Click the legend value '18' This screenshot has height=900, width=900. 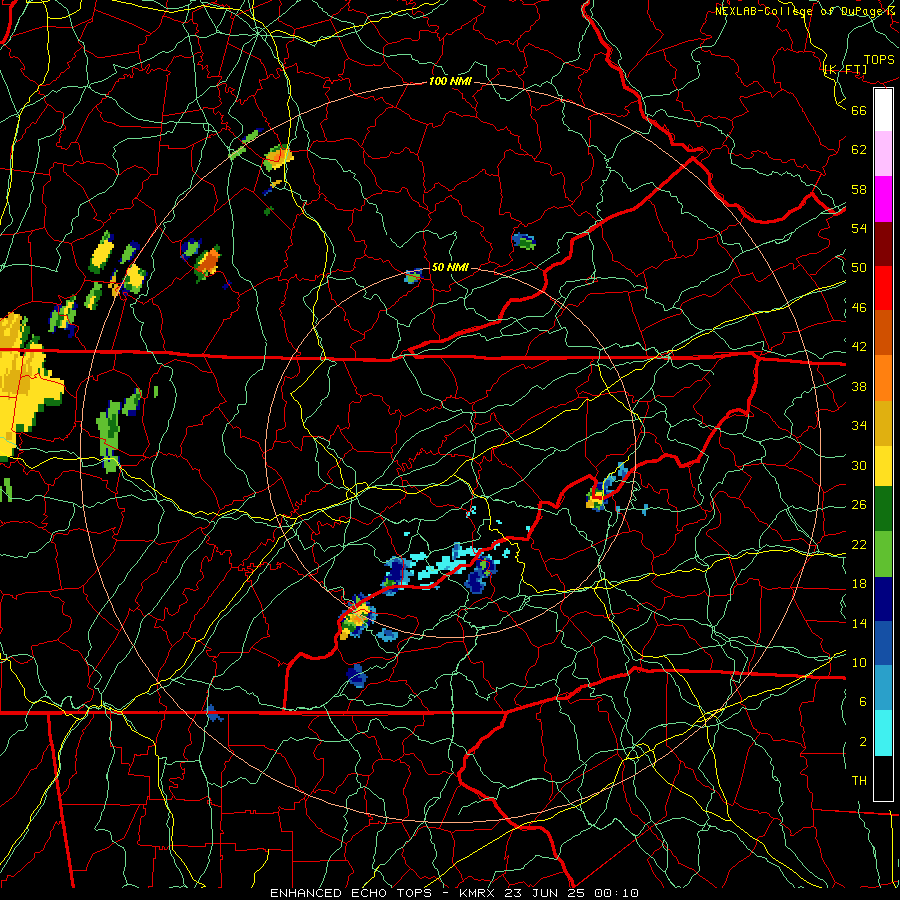[859, 584]
